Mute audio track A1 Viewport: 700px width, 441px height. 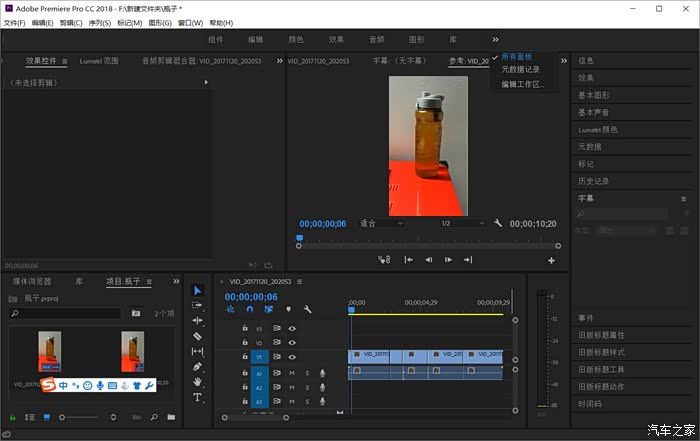point(292,372)
